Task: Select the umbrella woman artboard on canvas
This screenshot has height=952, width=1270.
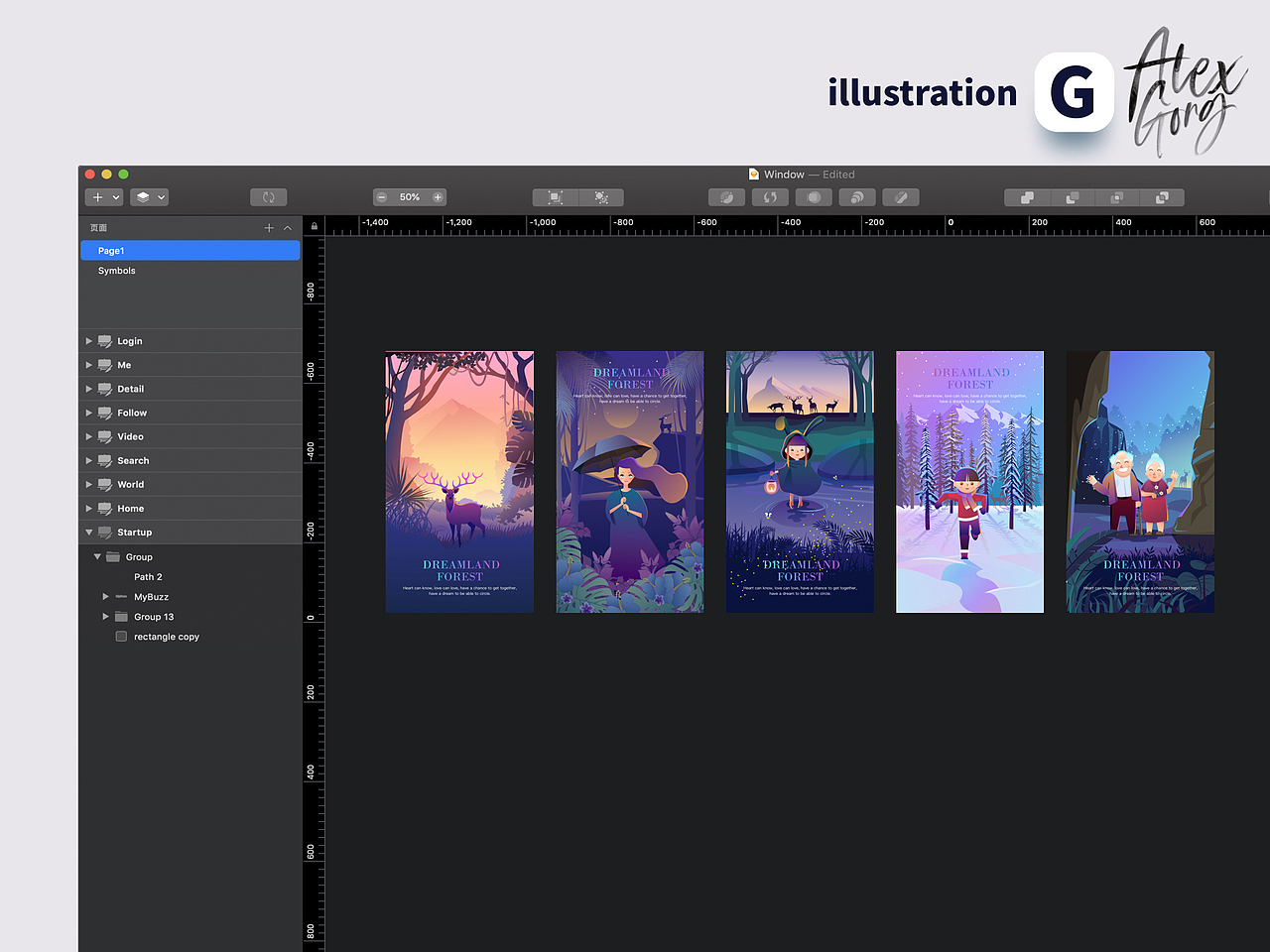Action: 630,482
